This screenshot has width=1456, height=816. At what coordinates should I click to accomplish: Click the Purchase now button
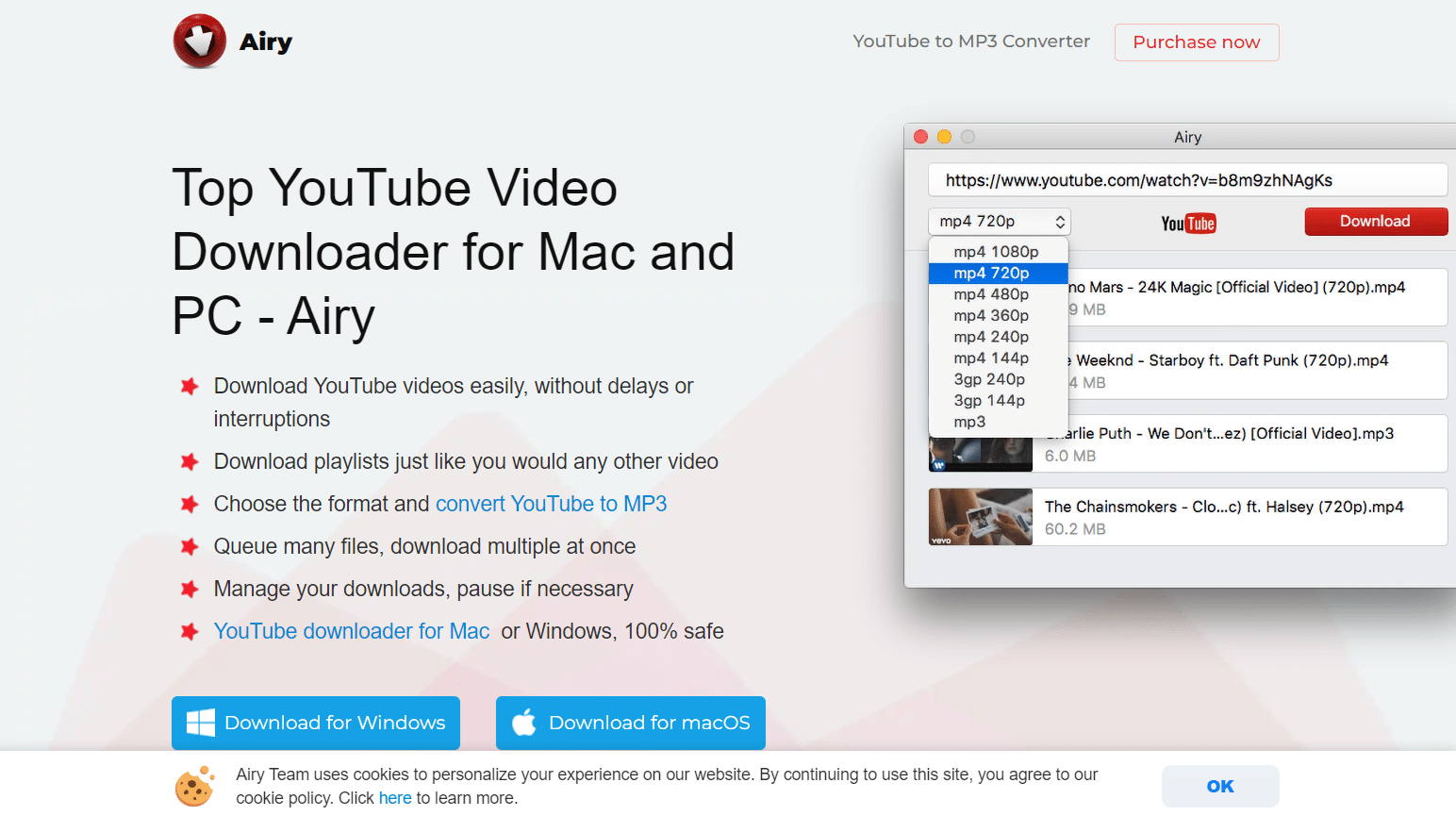coord(1197,42)
